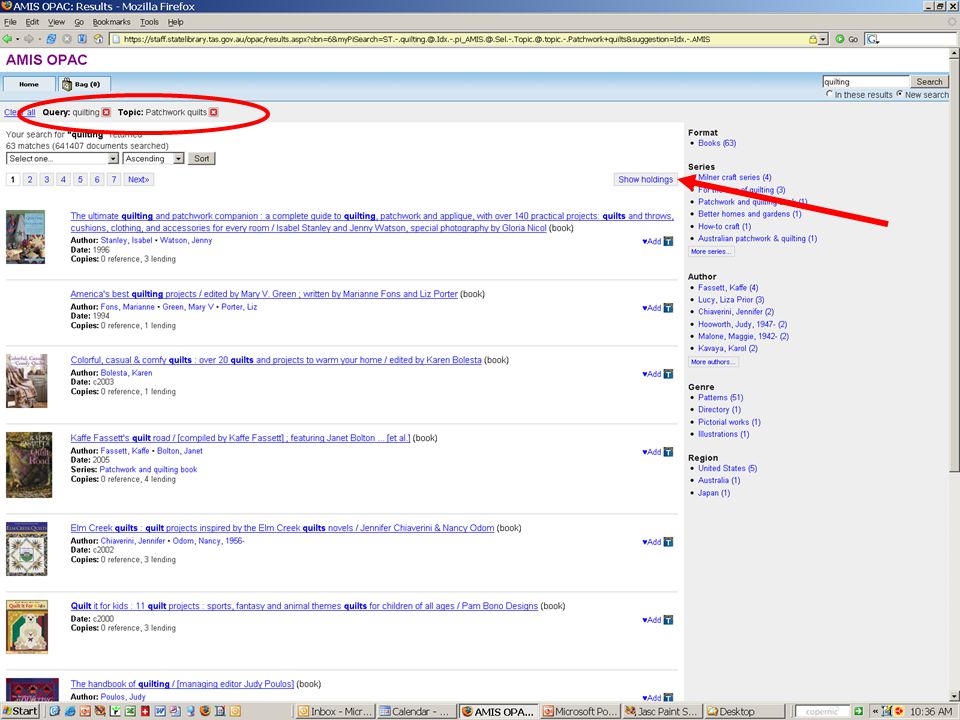Expand 'More authors...' in the Author facet

[712, 362]
